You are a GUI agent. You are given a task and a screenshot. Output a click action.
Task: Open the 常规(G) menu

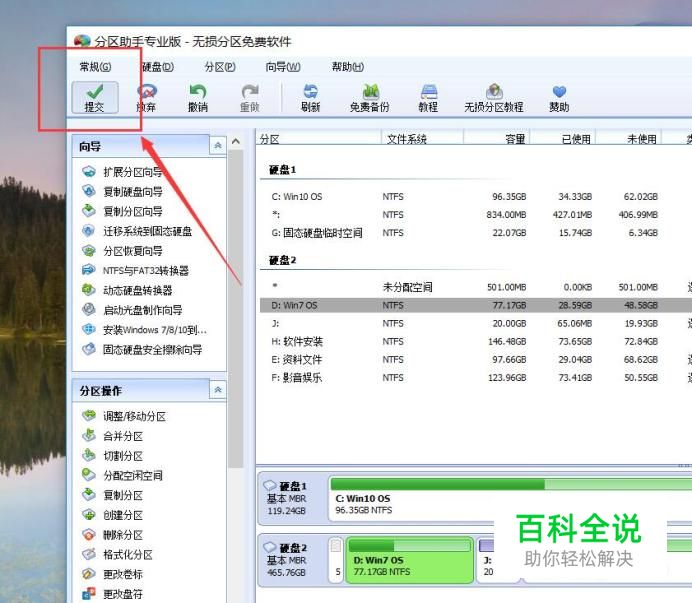pyautogui.click(x=95, y=67)
